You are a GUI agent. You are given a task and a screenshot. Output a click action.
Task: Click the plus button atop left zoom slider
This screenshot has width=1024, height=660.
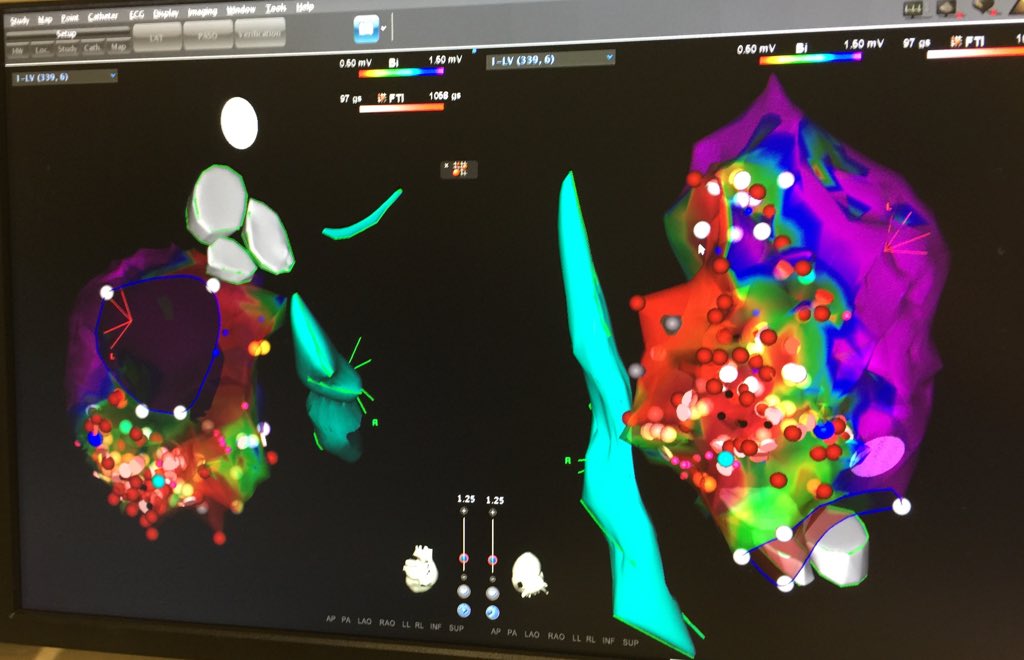[464, 511]
